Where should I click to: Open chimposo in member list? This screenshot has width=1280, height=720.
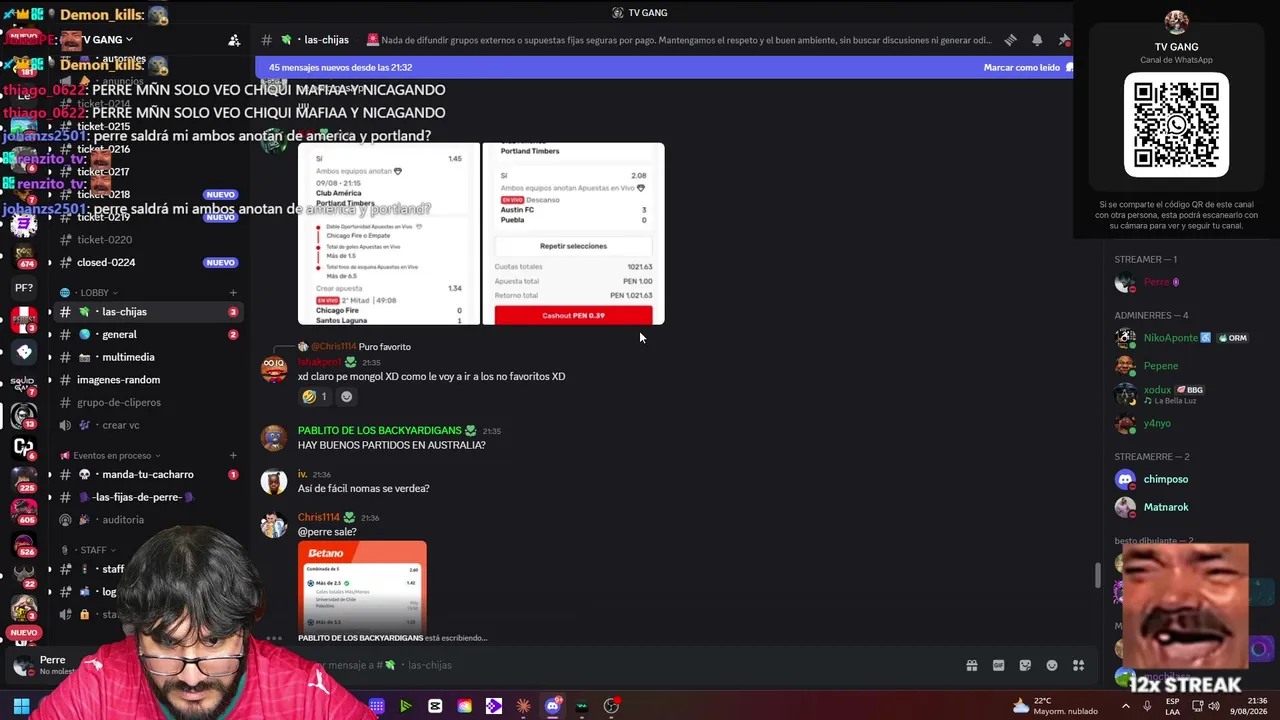1180,479
